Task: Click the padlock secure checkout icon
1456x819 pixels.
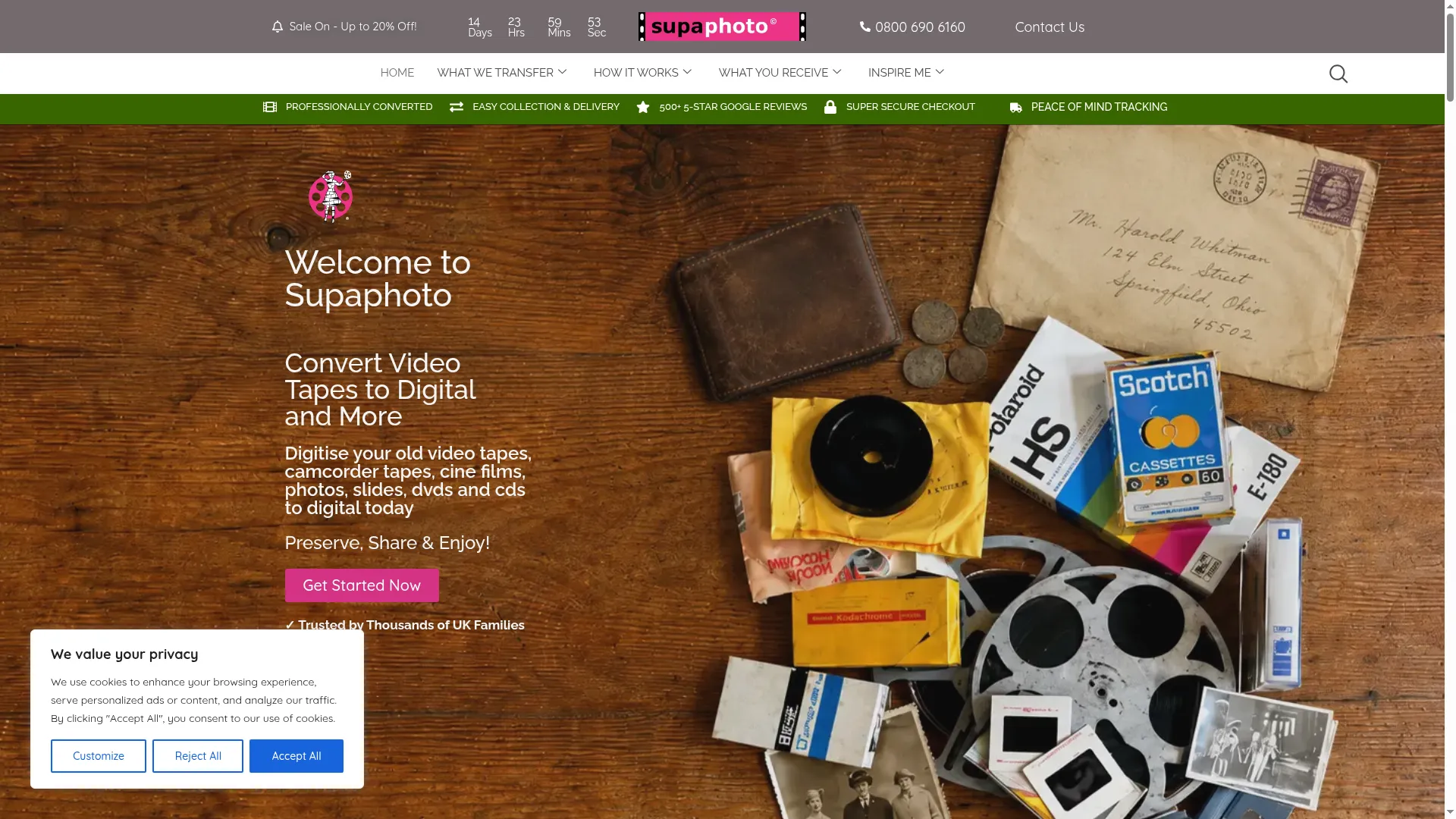Action: (x=830, y=107)
